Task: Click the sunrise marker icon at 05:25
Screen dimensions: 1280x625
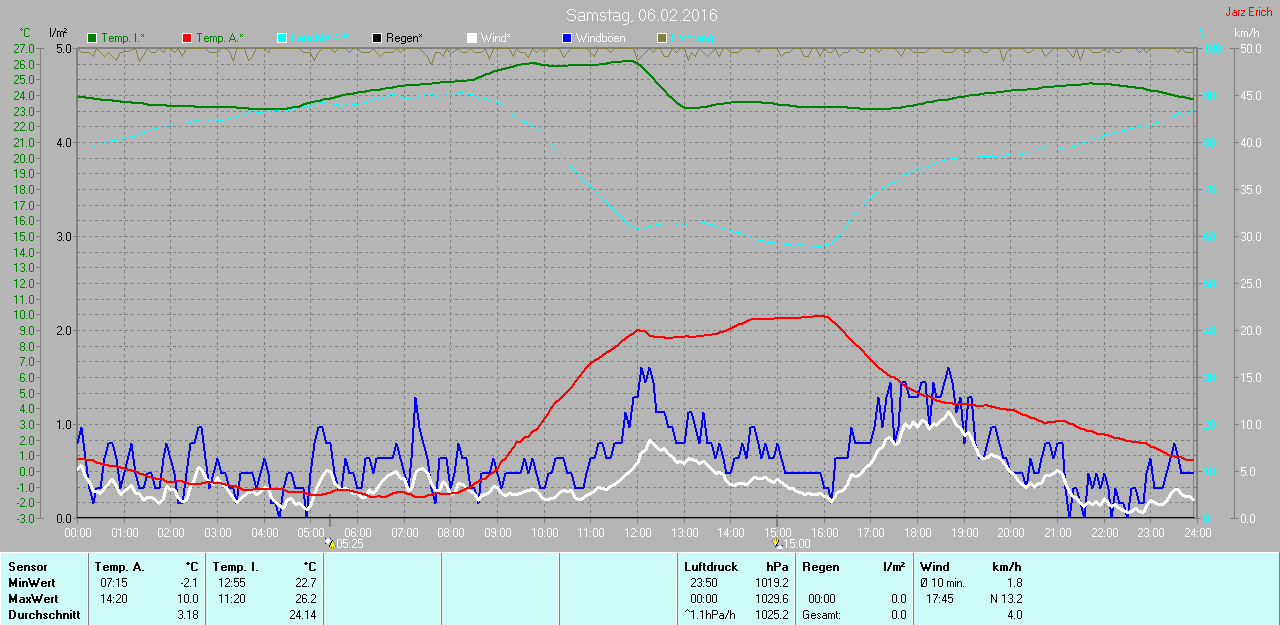Action: tap(330, 544)
